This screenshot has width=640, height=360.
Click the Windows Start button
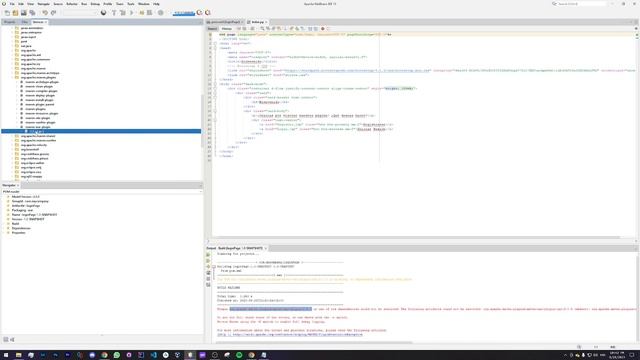pos(6,355)
